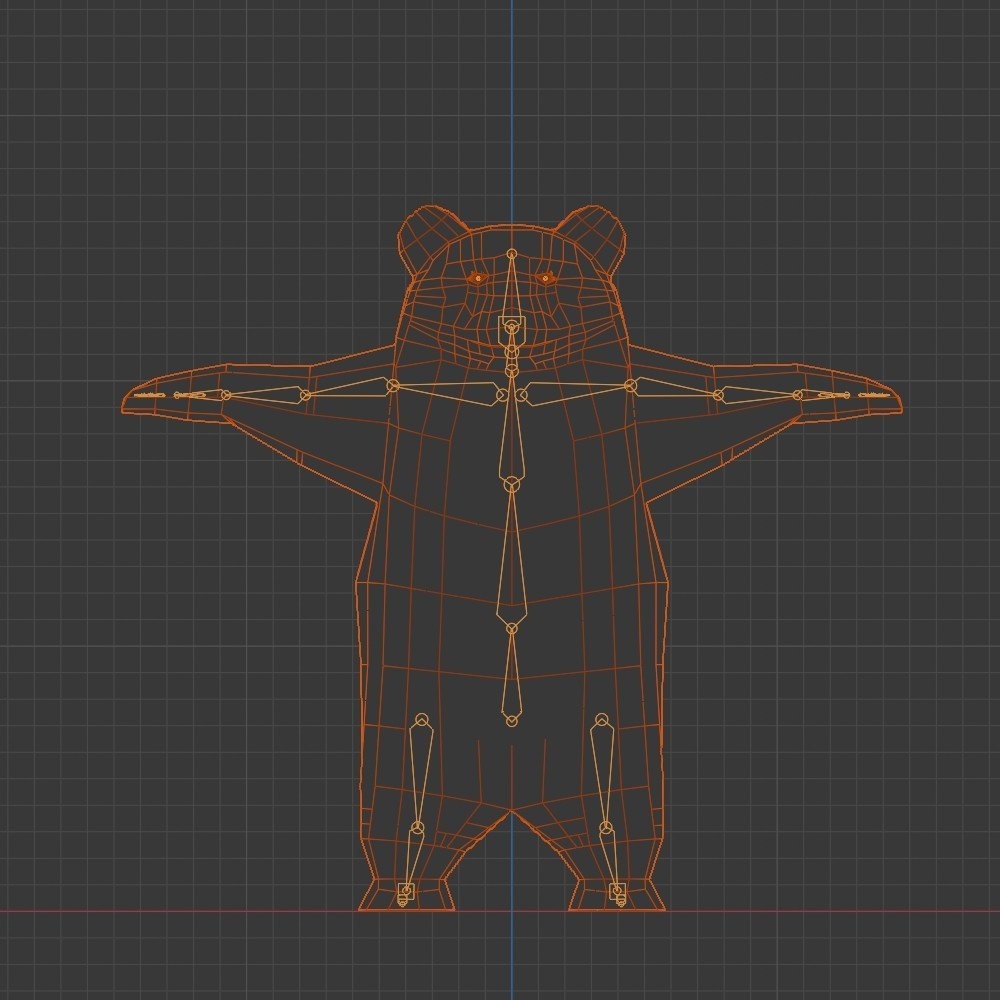Click the lower spine tail bone
The image size is (1000, 1000).
point(510,670)
